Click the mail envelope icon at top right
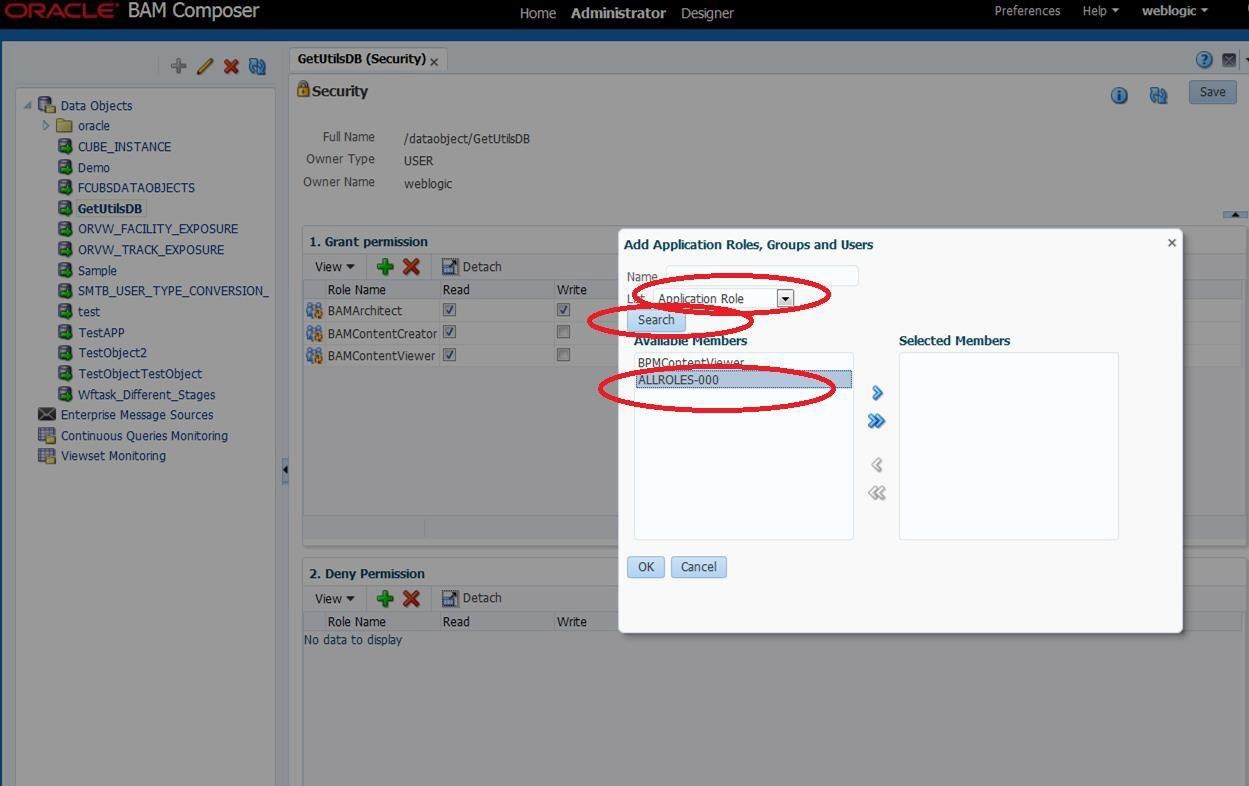 coord(1229,60)
